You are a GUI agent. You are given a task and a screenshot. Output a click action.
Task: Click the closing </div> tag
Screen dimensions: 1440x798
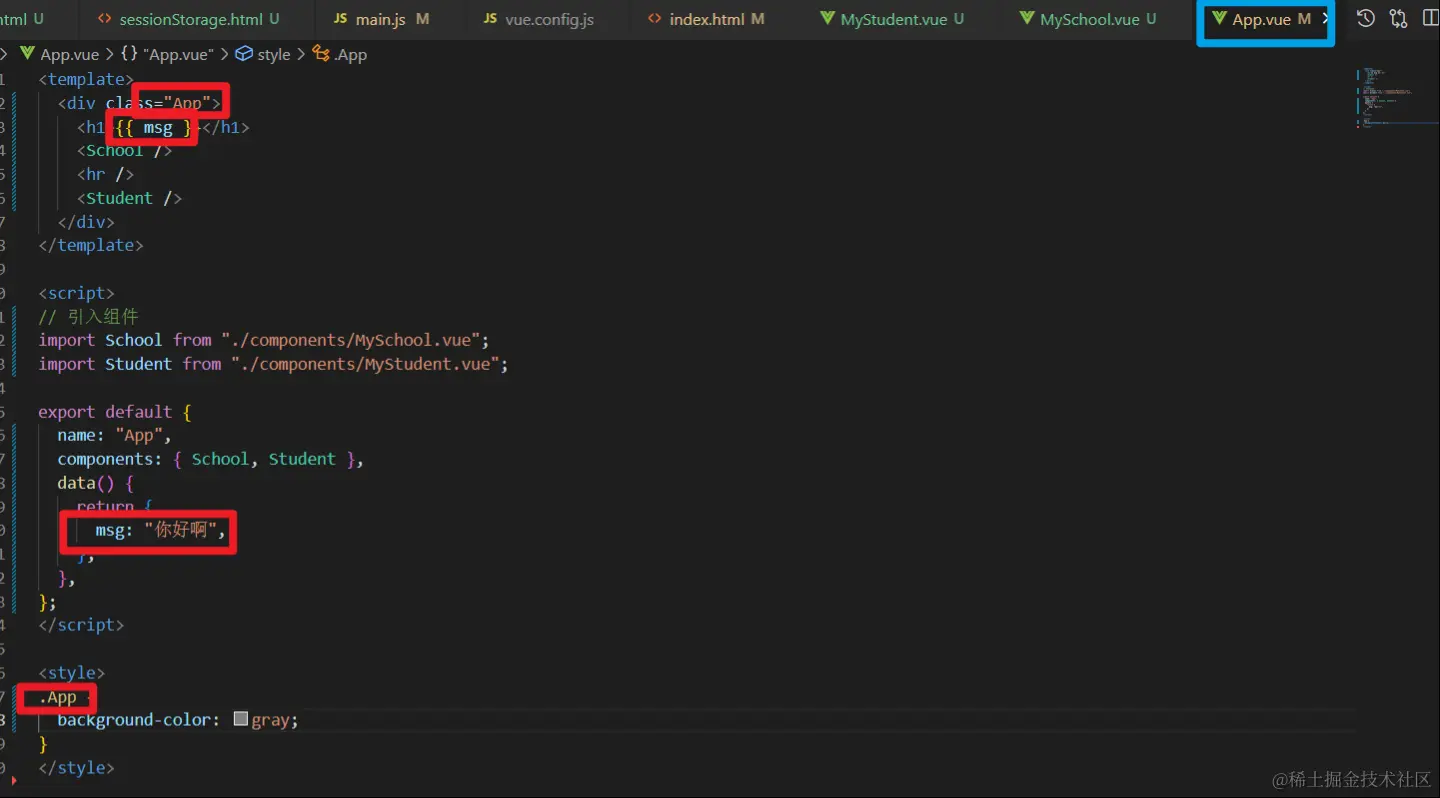(86, 222)
